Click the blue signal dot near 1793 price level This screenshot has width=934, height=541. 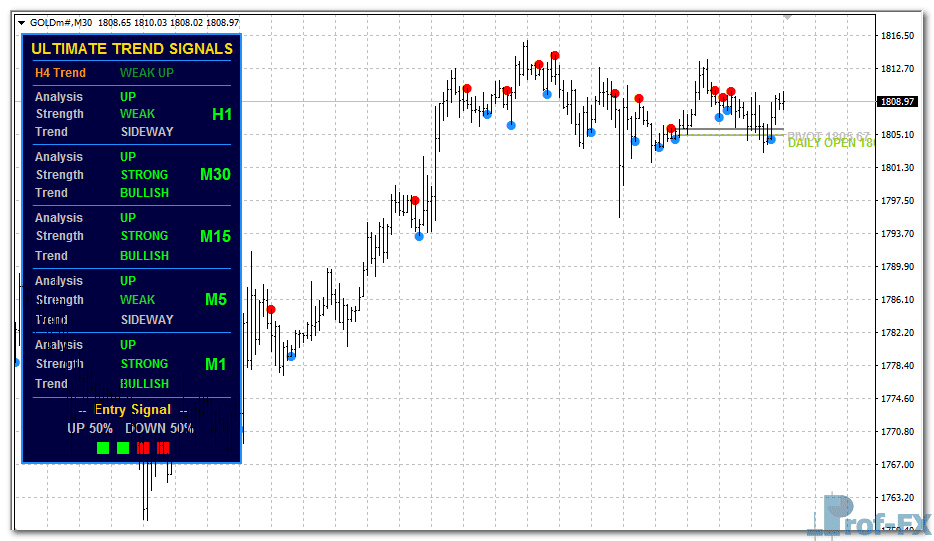[419, 237]
